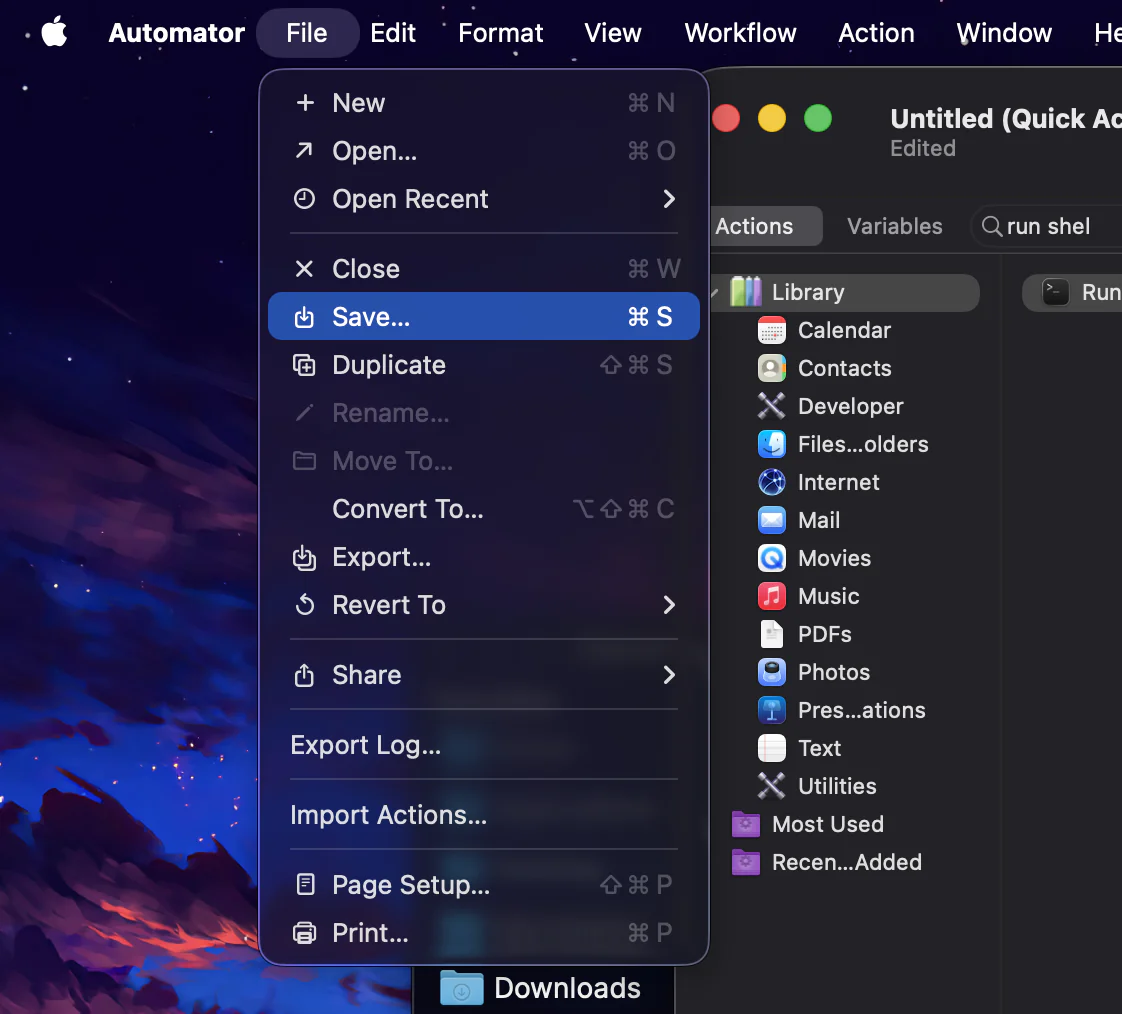Collapse the Library disclosure arrow
Image resolution: width=1122 pixels, height=1014 pixels.
pos(715,292)
